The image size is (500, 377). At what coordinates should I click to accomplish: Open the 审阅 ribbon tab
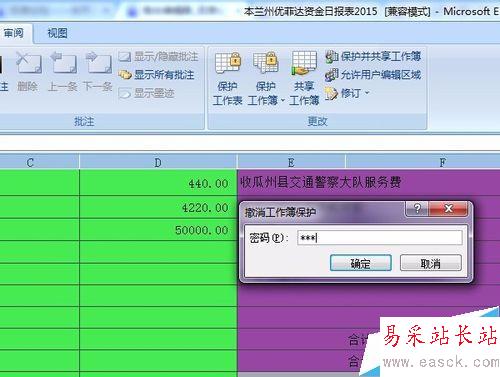point(15,33)
